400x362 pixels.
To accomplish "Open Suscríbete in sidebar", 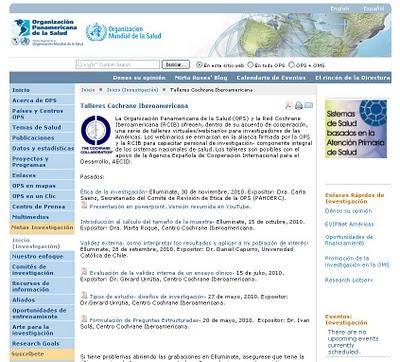I will pos(42,354).
